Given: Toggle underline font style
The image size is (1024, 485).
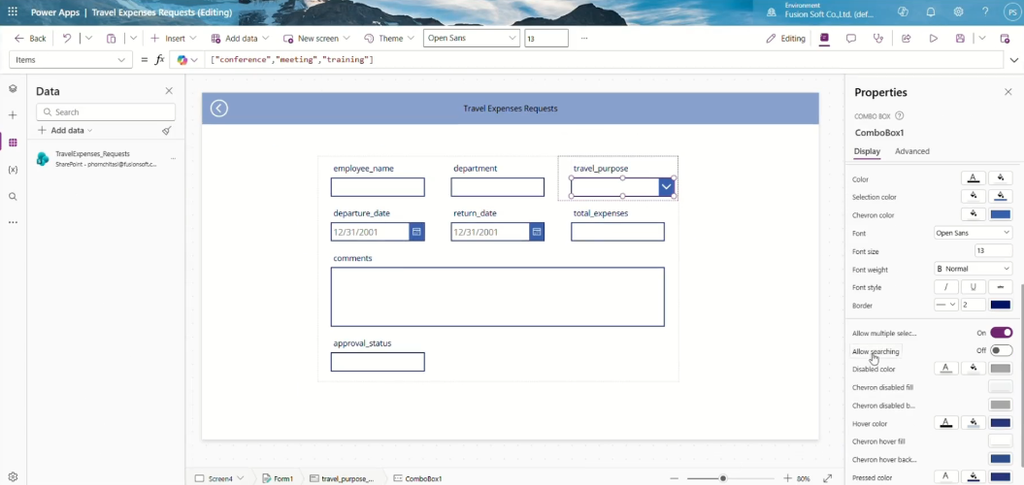Looking at the screenshot, I should (973, 287).
